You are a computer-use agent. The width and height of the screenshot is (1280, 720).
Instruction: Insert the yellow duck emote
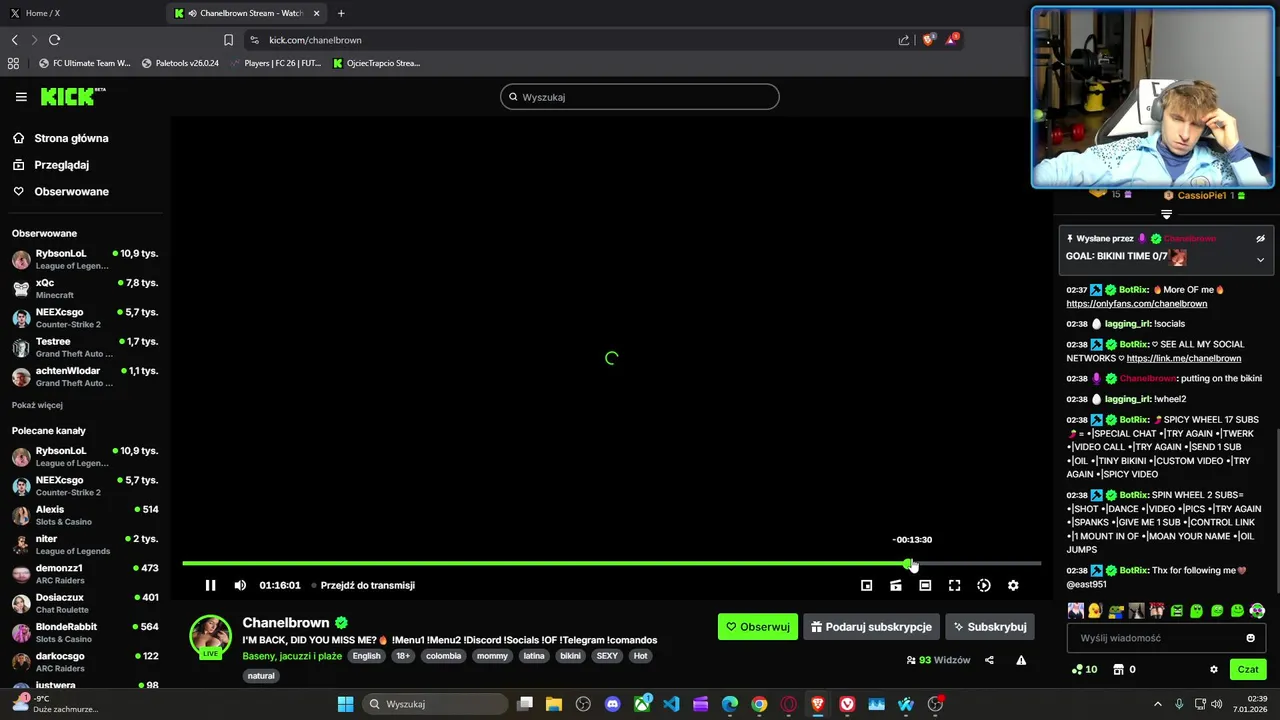pyautogui.click(x=1095, y=611)
